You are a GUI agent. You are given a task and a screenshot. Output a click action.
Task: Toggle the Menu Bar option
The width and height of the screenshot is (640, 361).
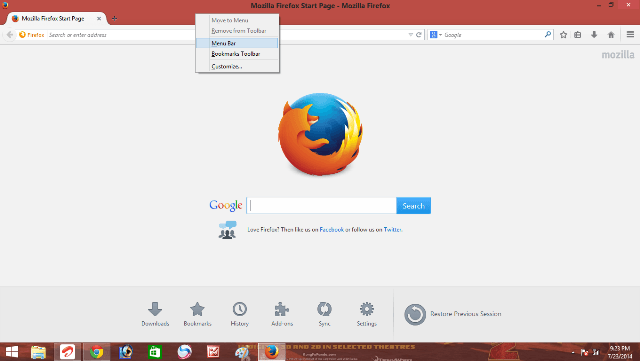(x=237, y=43)
